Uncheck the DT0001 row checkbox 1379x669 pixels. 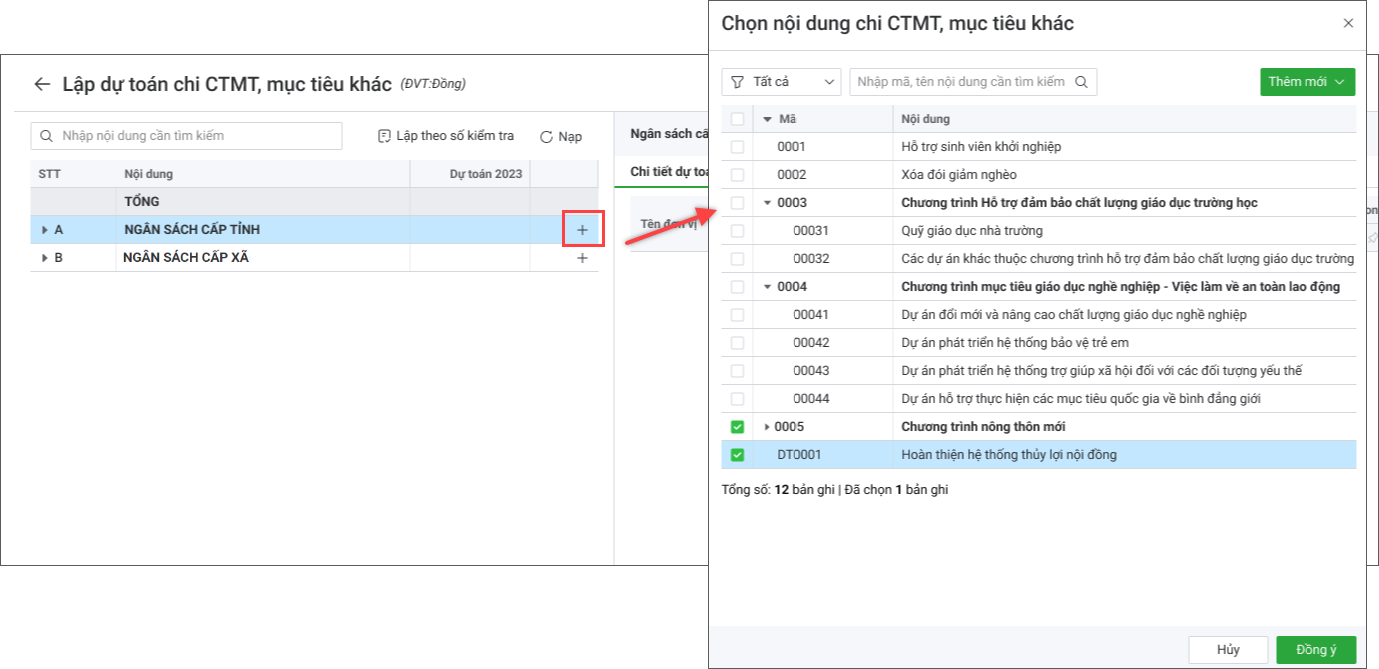(737, 455)
